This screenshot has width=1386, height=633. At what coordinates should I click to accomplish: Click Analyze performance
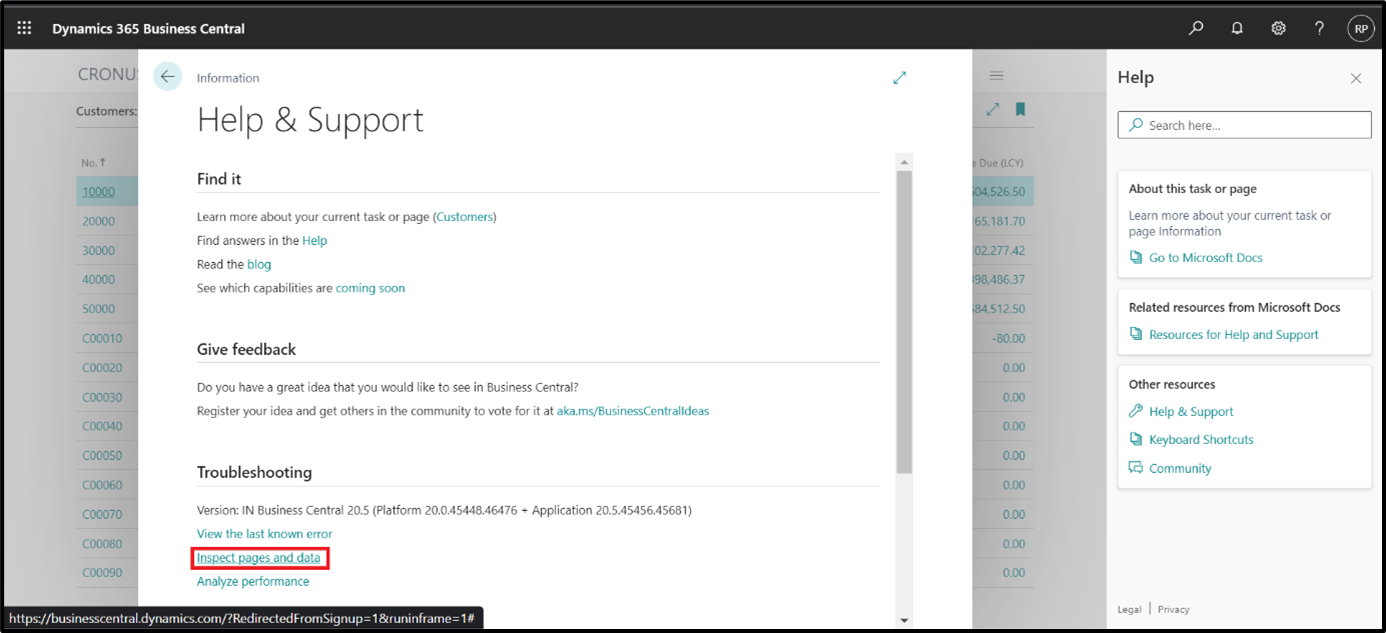click(253, 581)
